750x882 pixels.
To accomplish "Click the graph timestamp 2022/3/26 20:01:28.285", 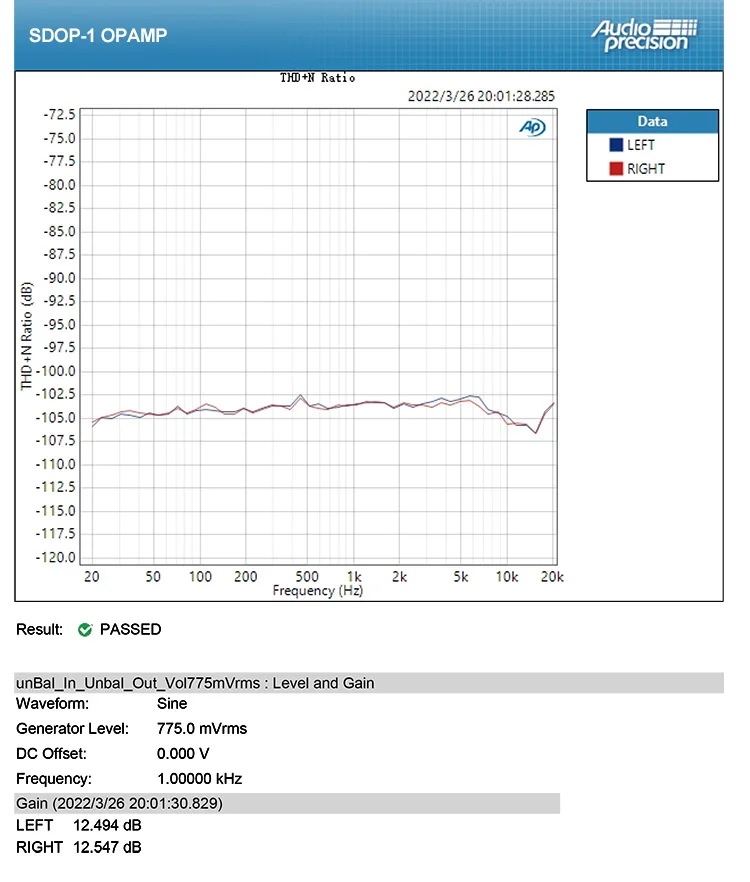I will coord(481,96).
